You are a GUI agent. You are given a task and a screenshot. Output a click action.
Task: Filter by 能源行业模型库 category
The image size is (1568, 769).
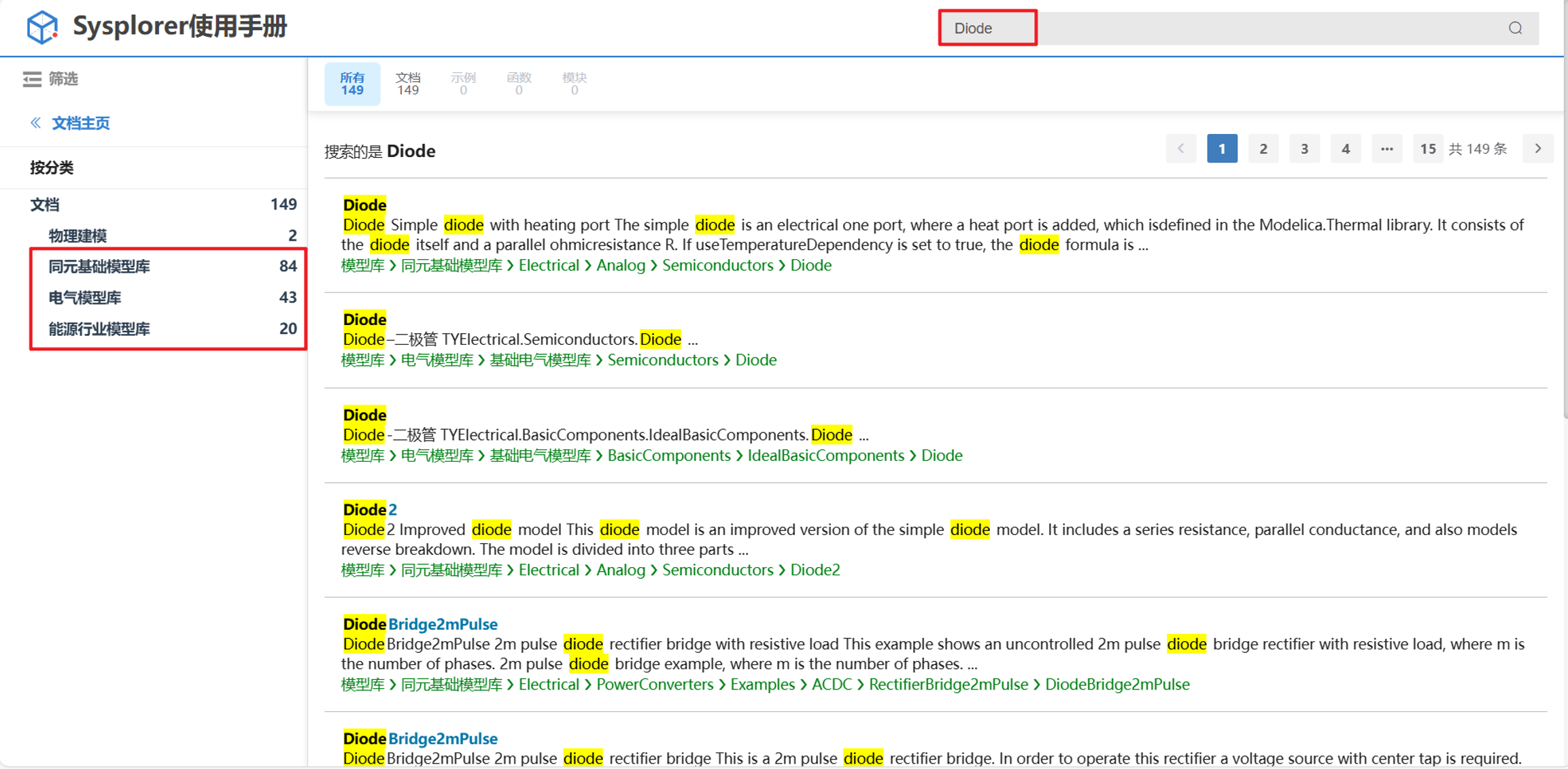(99, 329)
